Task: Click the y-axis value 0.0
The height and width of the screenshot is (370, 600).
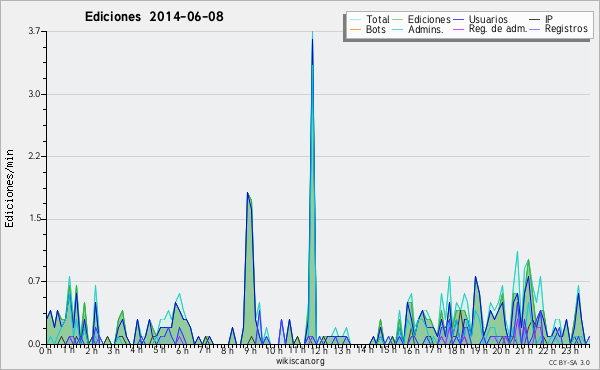Action: [x=34, y=344]
